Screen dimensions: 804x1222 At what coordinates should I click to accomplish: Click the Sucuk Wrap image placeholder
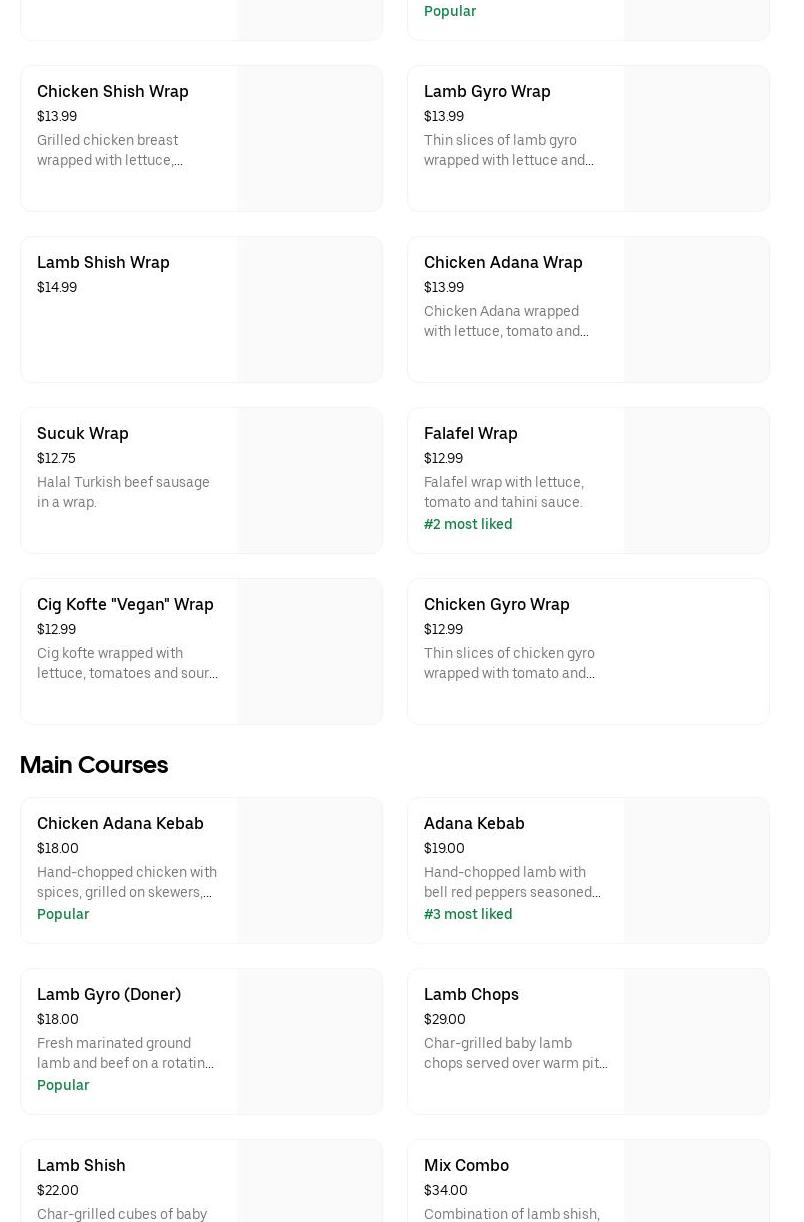[x=309, y=481]
